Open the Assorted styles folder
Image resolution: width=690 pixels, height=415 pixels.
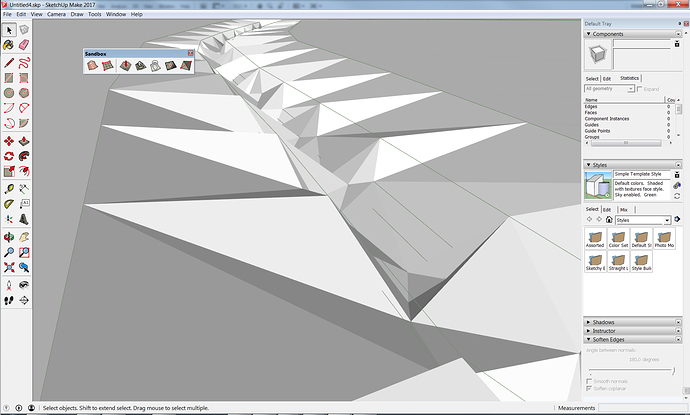point(595,239)
